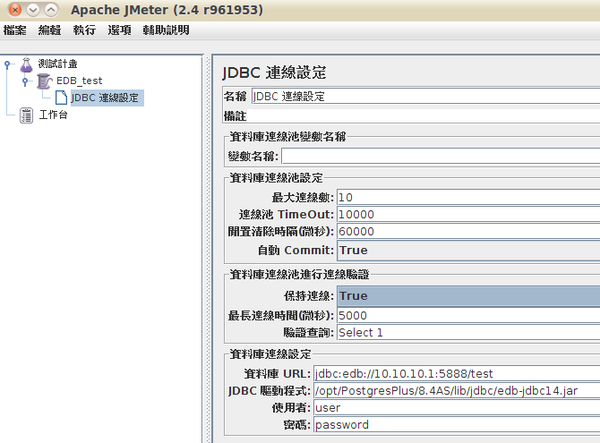This screenshot has width=600, height=443.
Task: Open the 編輯 menu
Action: (50, 30)
